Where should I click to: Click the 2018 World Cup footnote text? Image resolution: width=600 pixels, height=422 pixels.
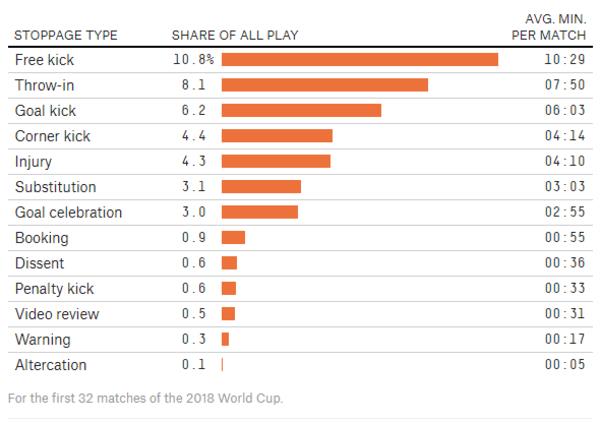pyautogui.click(x=146, y=398)
